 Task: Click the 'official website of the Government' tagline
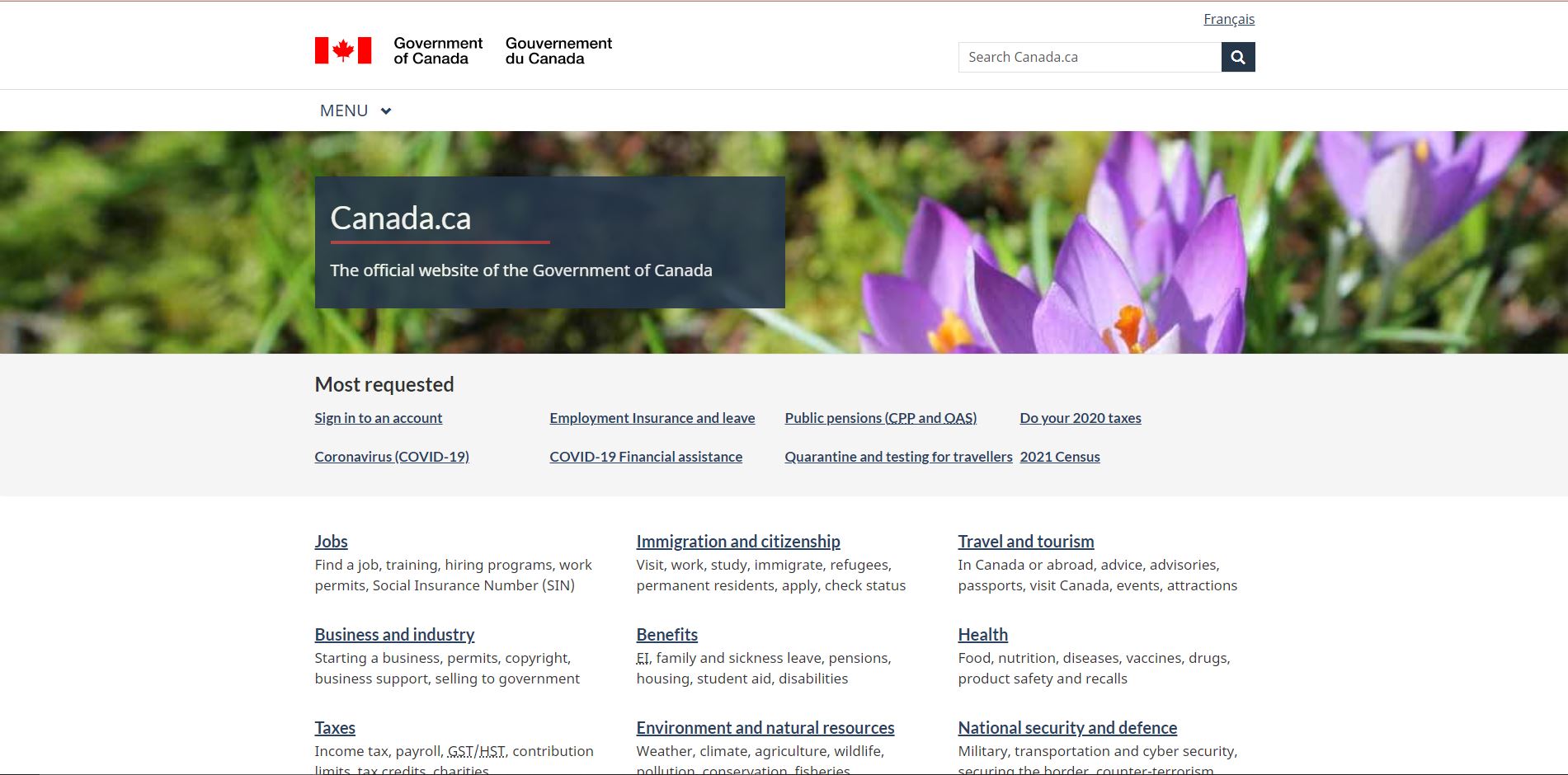pyautogui.click(x=521, y=270)
